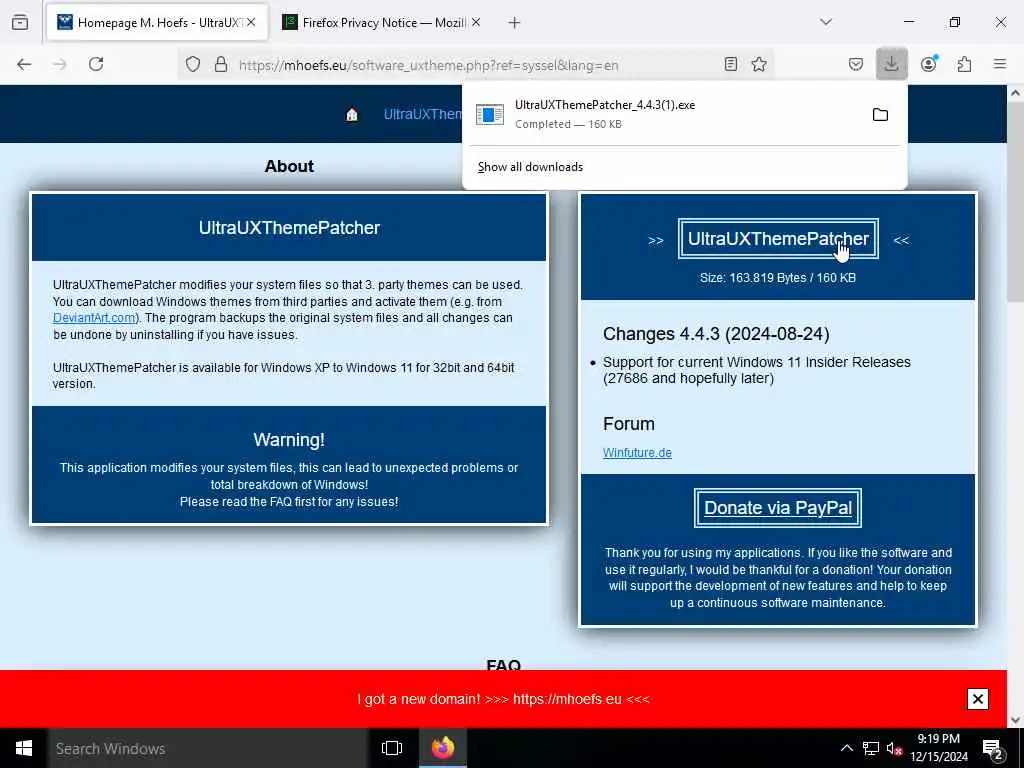This screenshot has height=768, width=1024.
Task: Click Firefox icon in taskbar
Action: 443,748
